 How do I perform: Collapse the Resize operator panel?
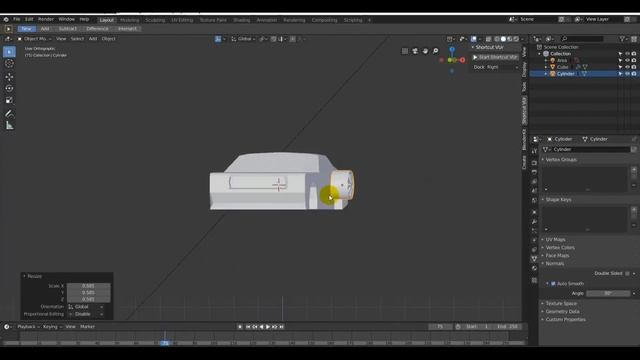[24, 276]
